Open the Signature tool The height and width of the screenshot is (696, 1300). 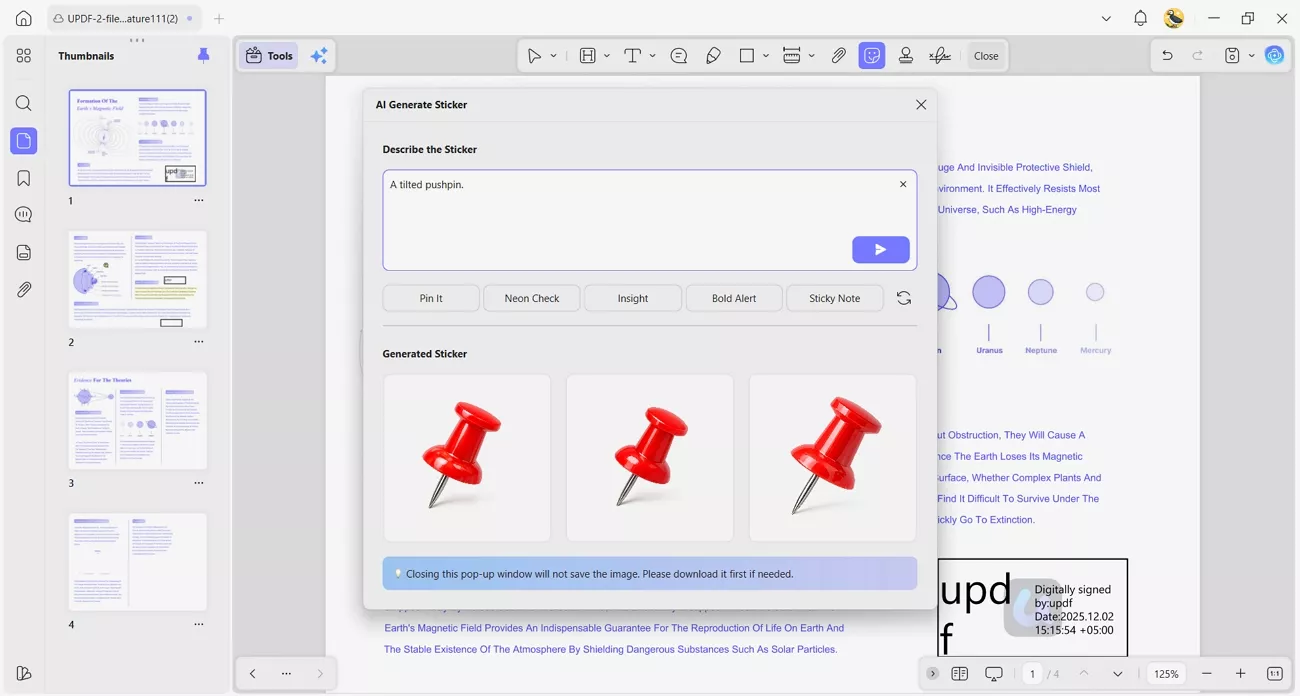tap(939, 55)
